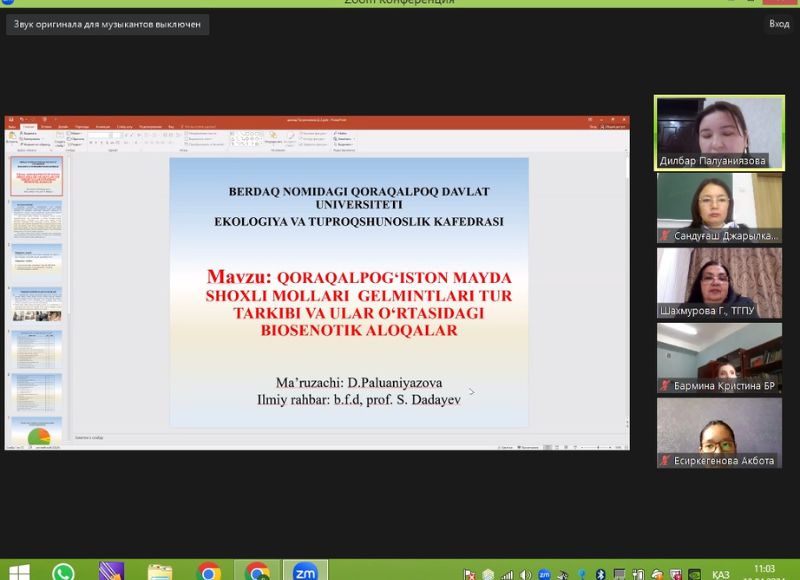Click the Zoom icon in the taskbar
This screenshot has width=800, height=580.
[x=305, y=572]
